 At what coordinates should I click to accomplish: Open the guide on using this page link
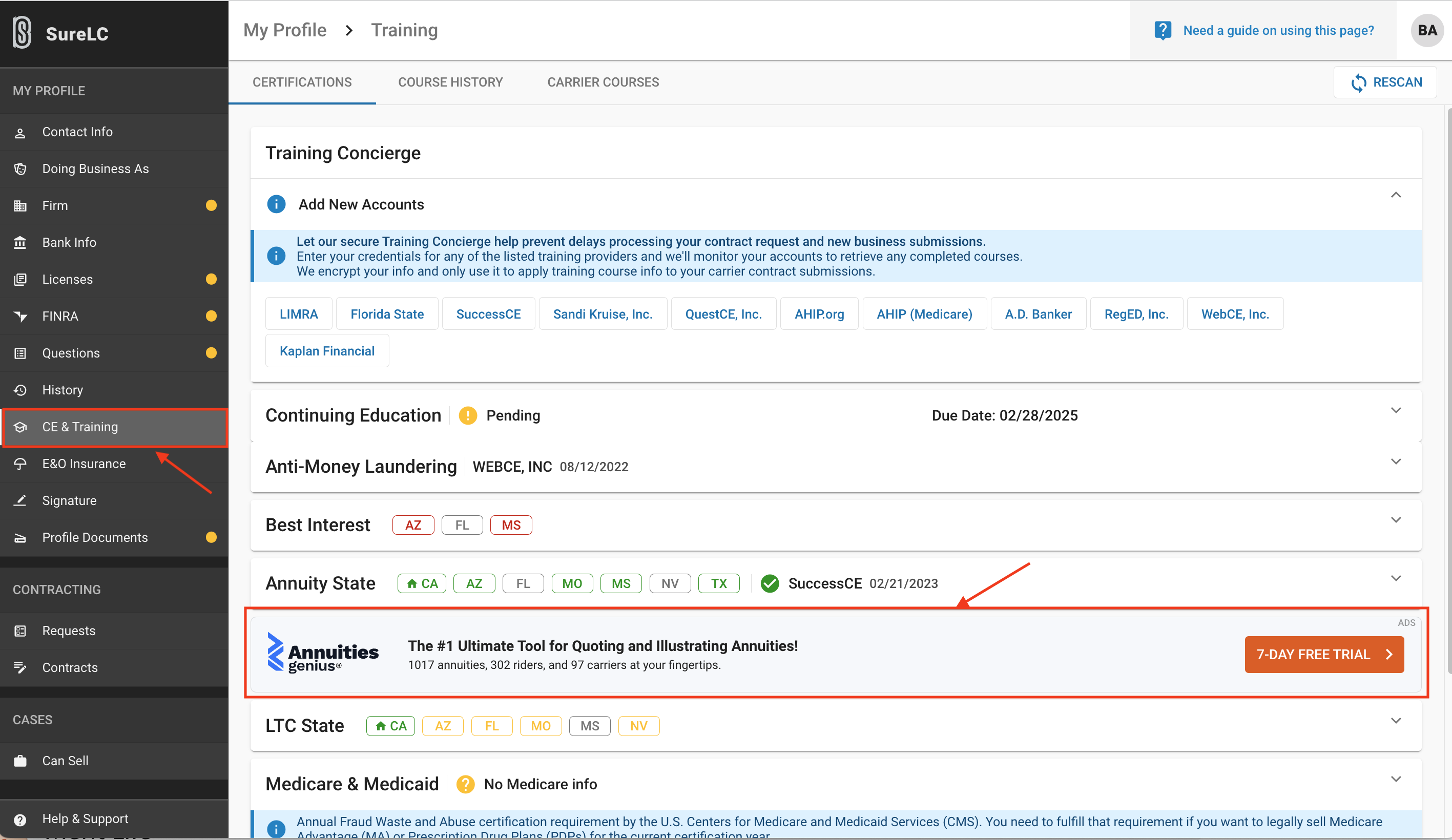1278,31
